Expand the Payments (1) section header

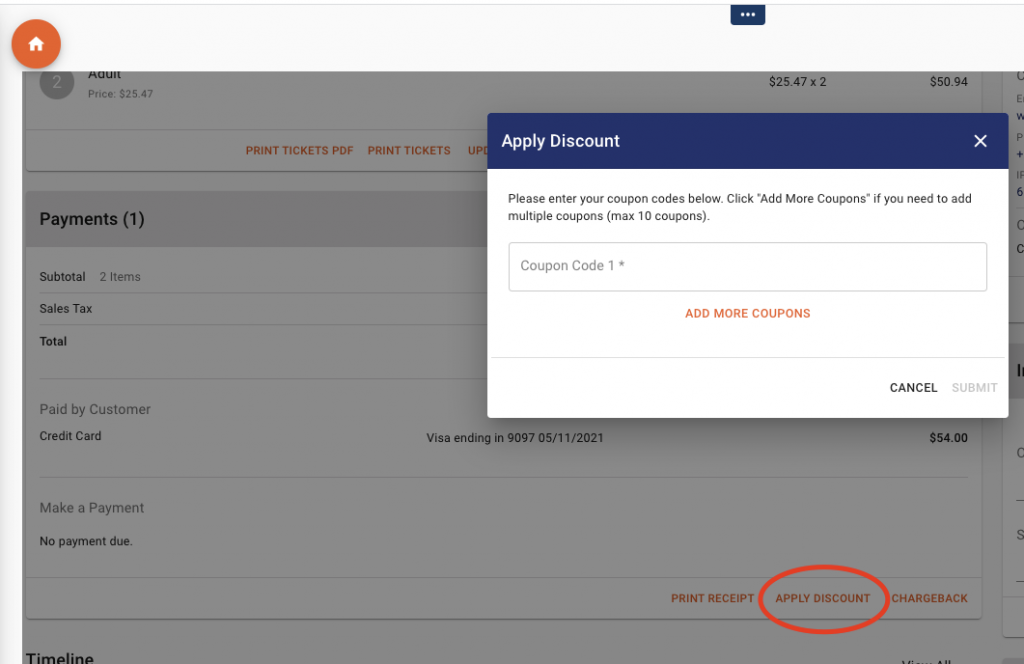click(91, 219)
